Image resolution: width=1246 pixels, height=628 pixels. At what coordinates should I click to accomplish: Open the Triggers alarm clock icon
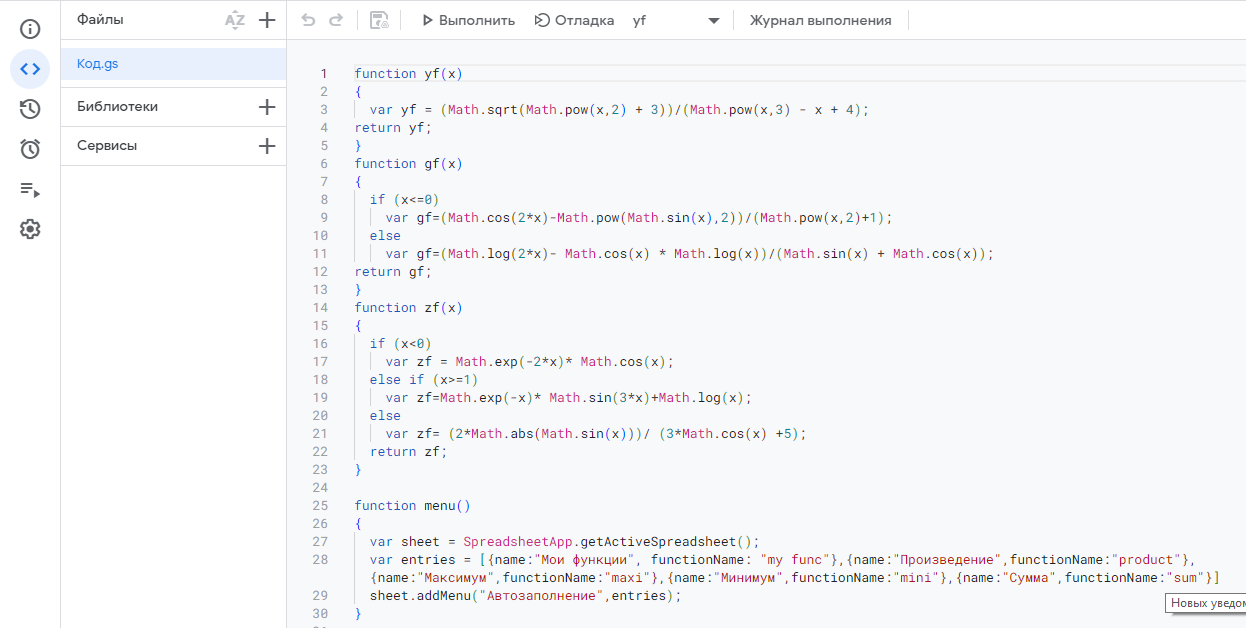tap(30, 149)
